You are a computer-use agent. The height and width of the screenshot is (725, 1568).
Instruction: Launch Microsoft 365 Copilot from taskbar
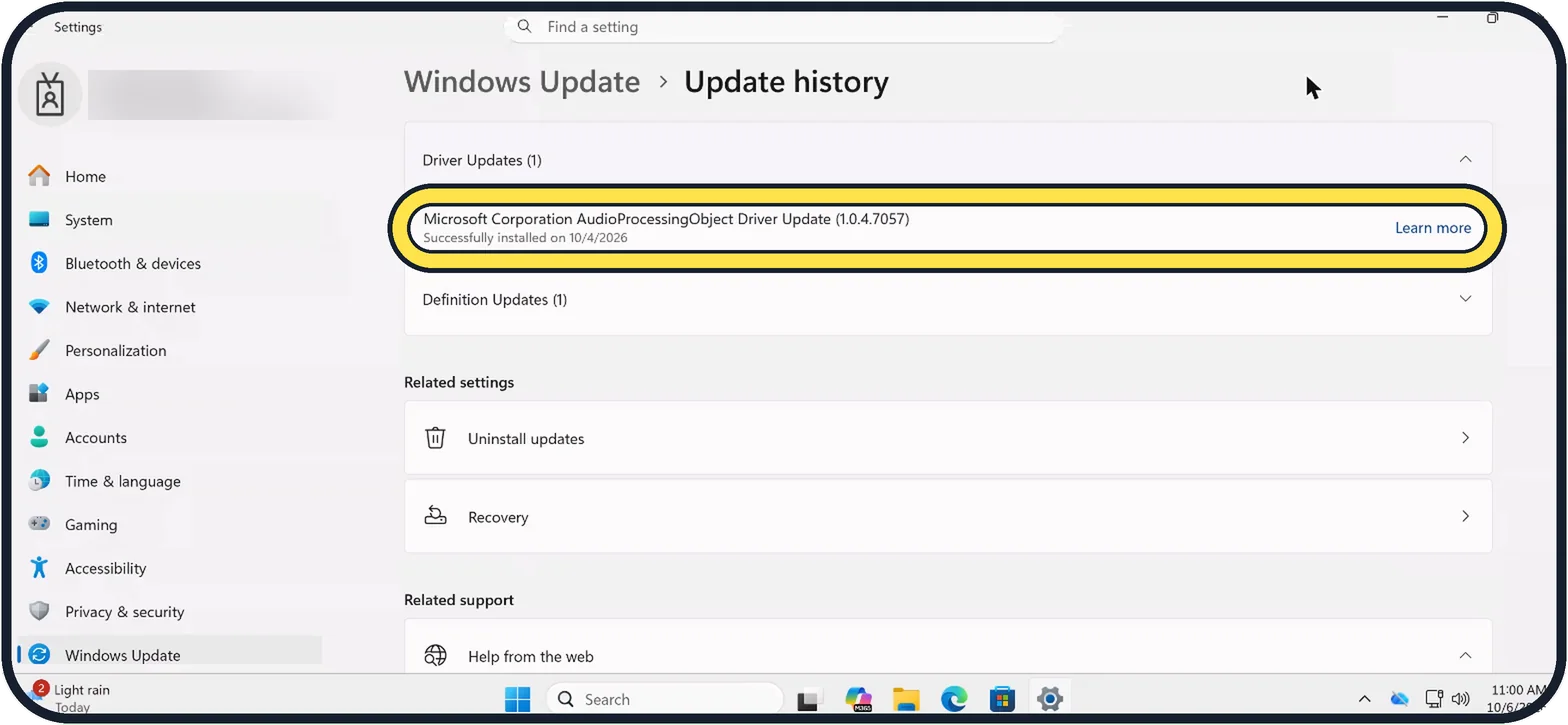click(x=859, y=699)
